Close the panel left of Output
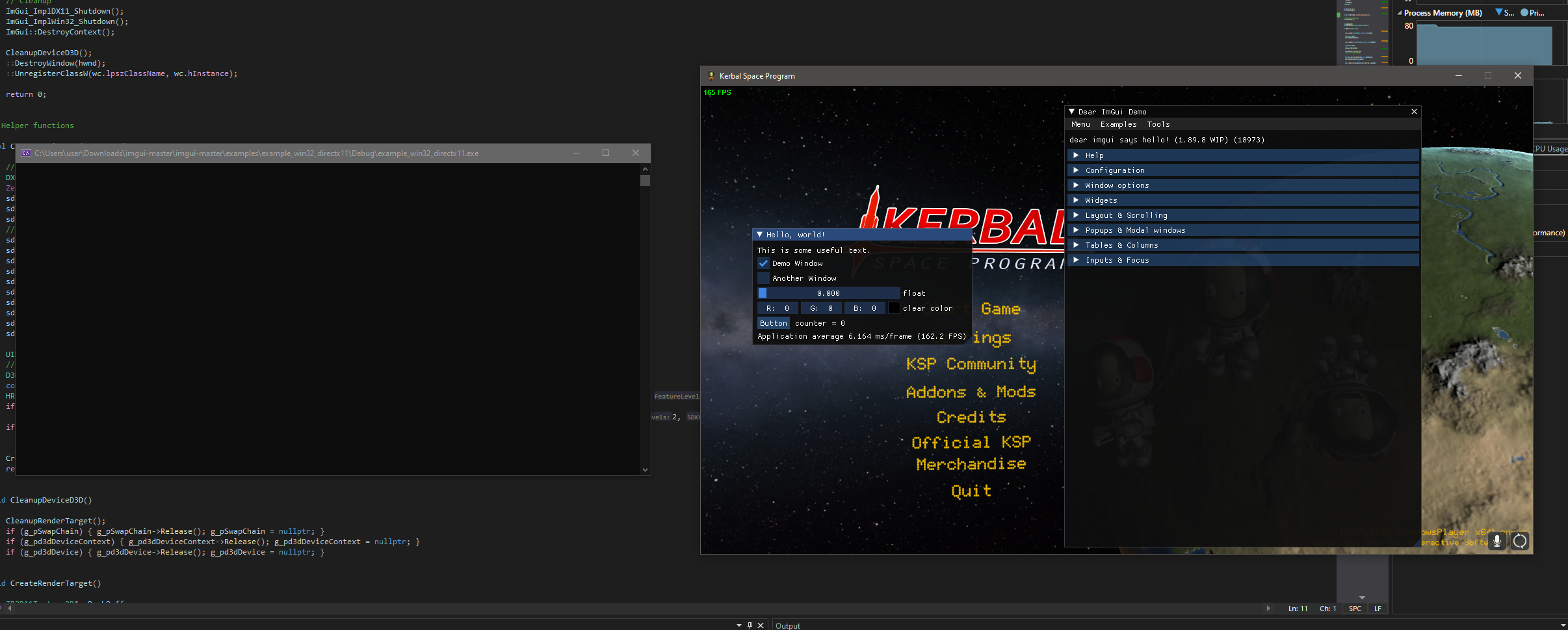The image size is (1568, 630). pos(761,625)
